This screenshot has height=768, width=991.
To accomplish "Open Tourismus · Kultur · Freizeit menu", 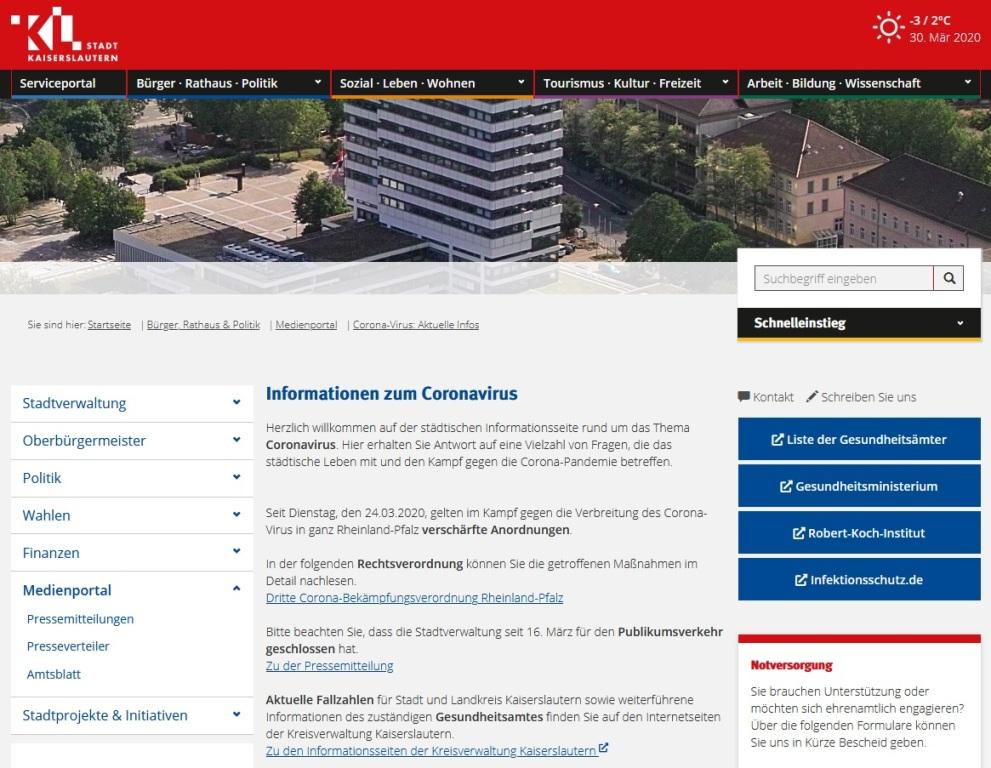I will [623, 83].
